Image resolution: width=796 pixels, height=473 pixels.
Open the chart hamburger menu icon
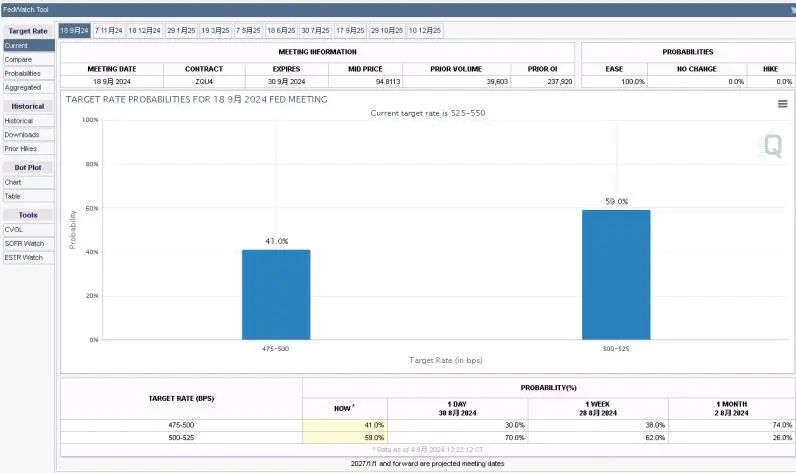(782, 103)
